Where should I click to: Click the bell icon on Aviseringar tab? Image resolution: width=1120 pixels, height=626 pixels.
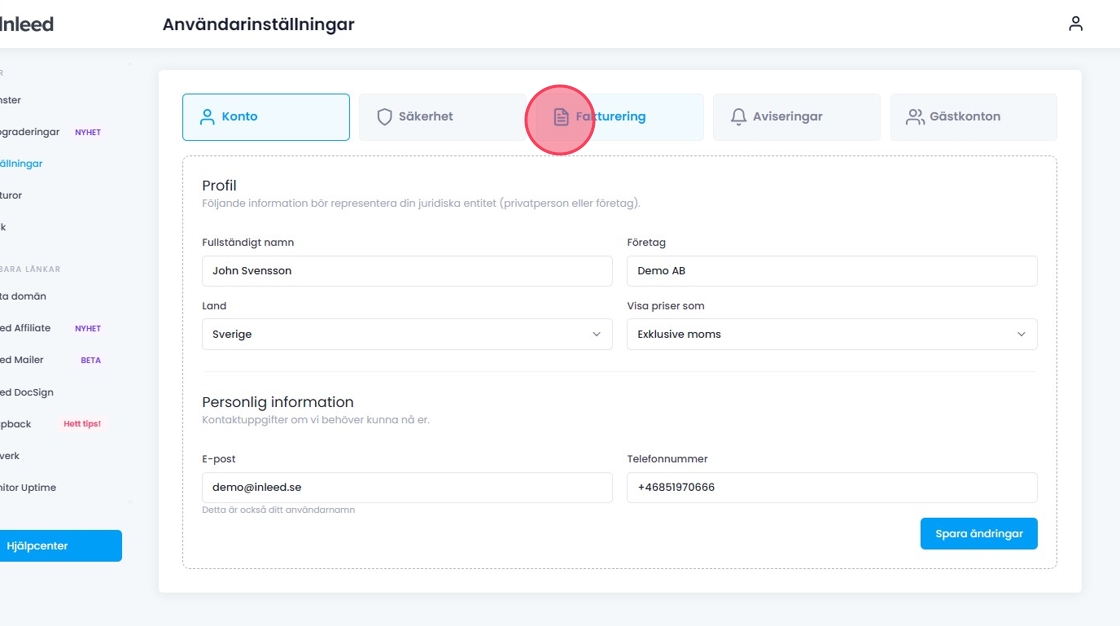click(x=739, y=117)
